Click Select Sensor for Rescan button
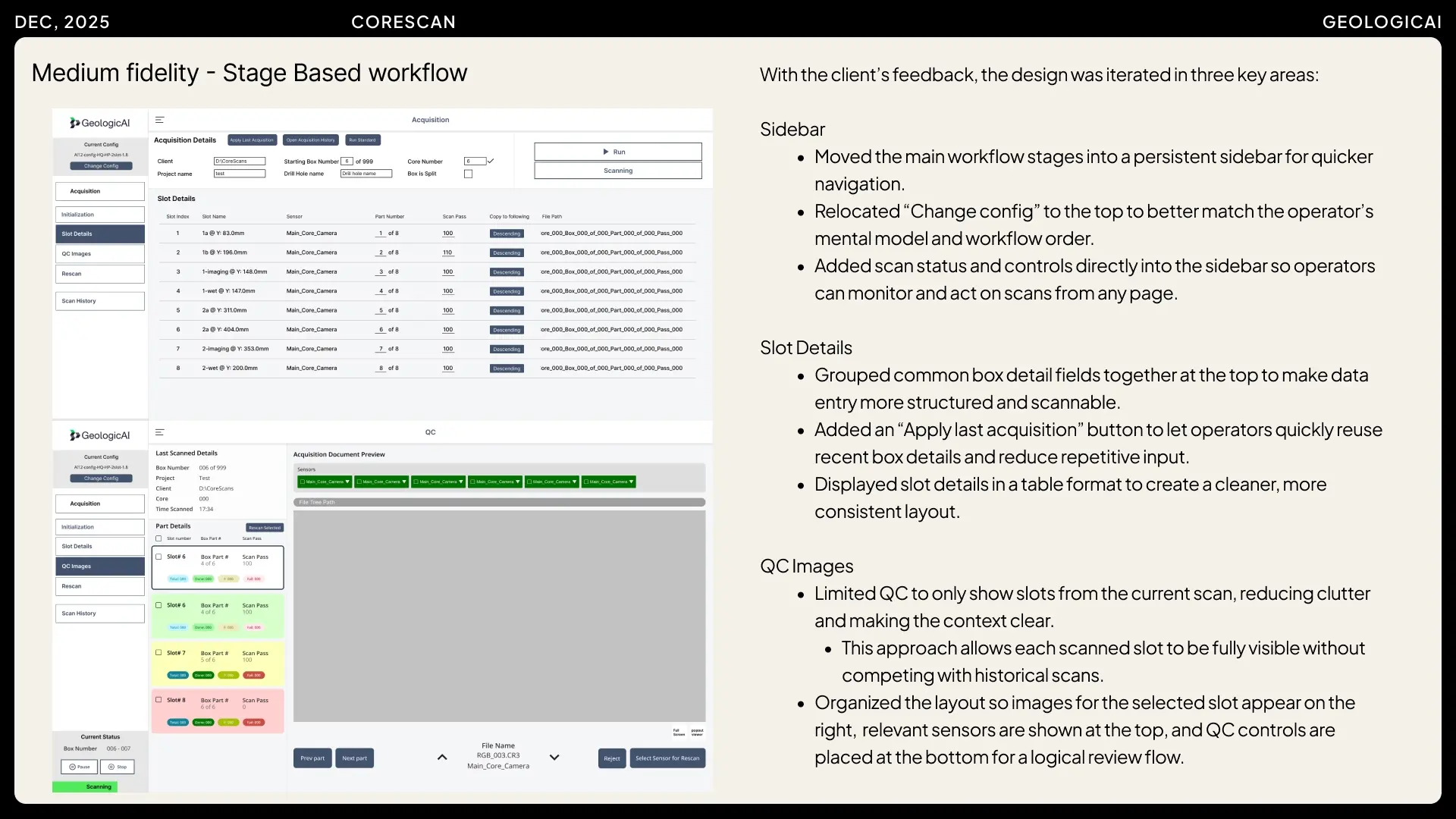Screen dimensions: 1456x819 (x=667, y=758)
